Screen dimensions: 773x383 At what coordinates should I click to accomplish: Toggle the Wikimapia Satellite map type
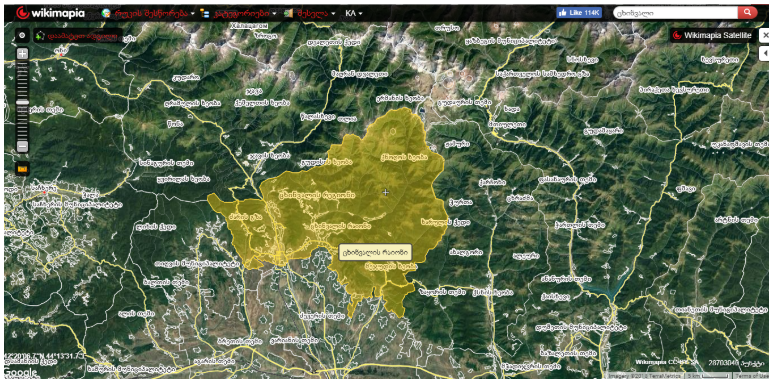pos(712,35)
